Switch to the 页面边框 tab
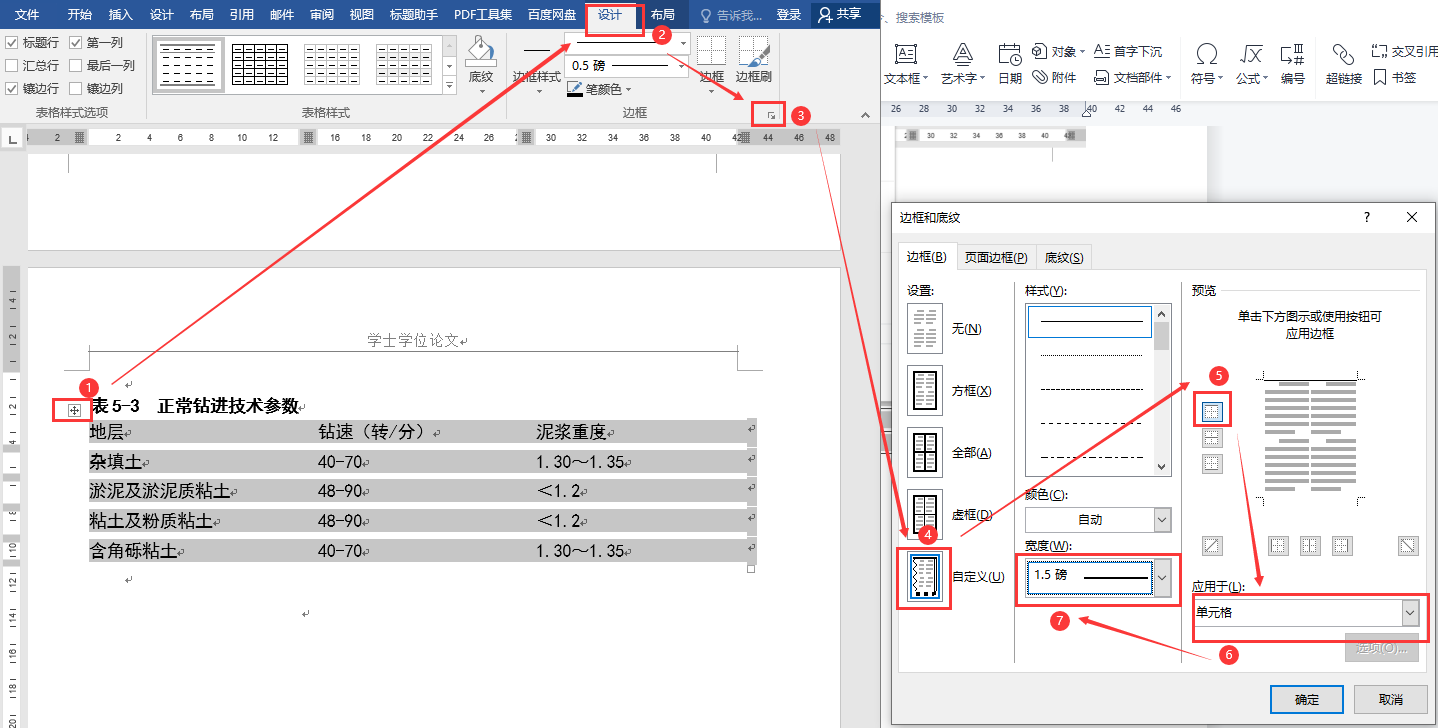Image resolution: width=1438 pixels, height=728 pixels. 995,258
